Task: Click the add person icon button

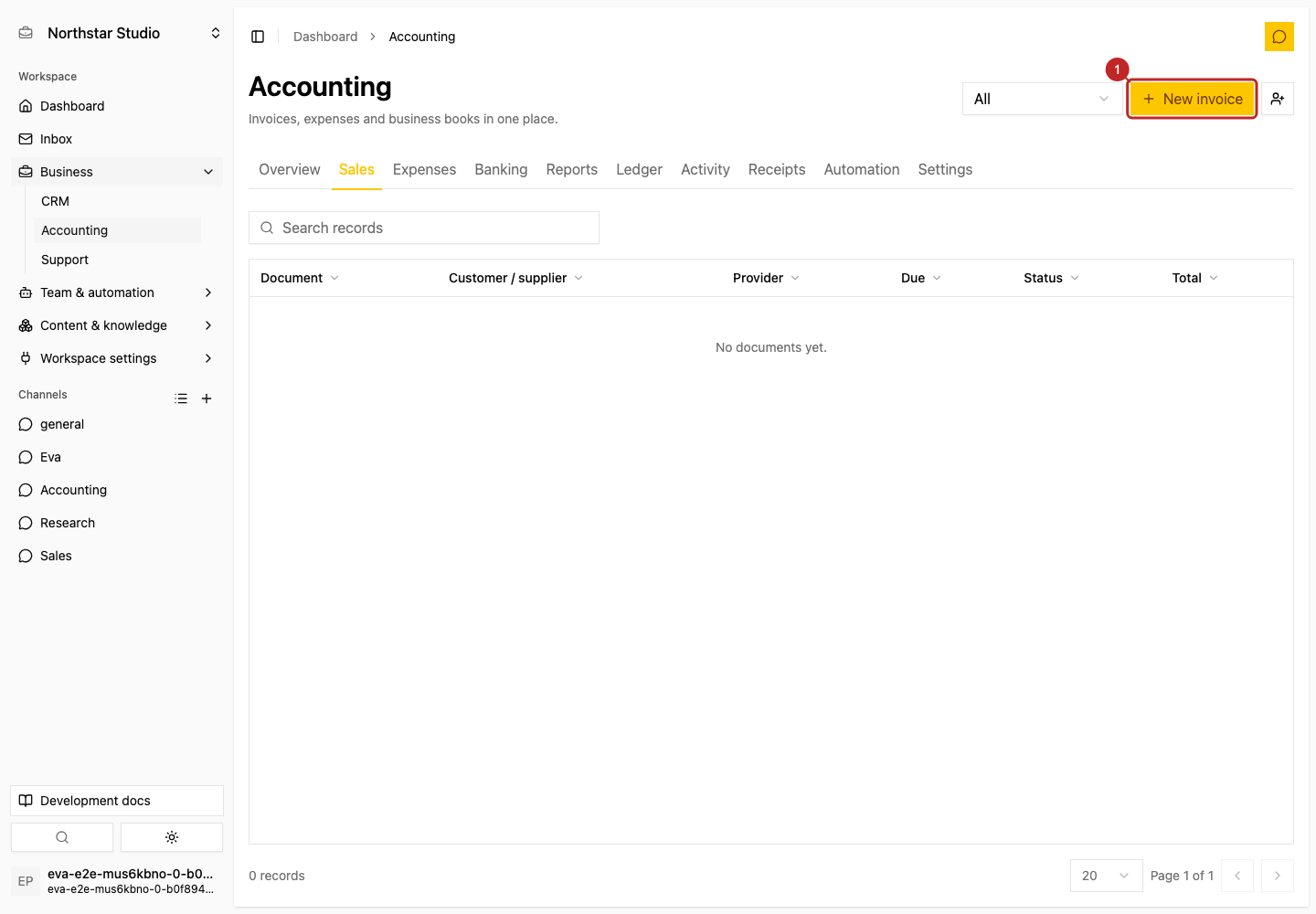Action: (x=1278, y=99)
